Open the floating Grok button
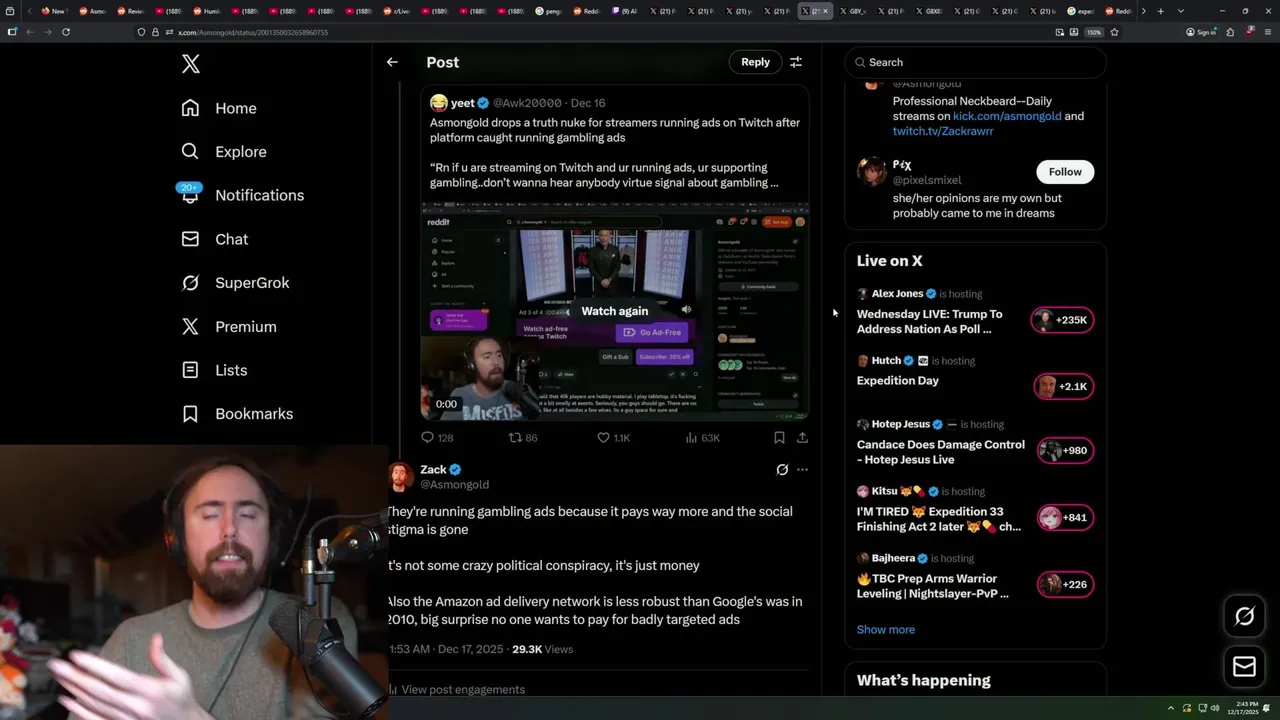Viewport: 1280px width, 720px height. pos(1245,617)
